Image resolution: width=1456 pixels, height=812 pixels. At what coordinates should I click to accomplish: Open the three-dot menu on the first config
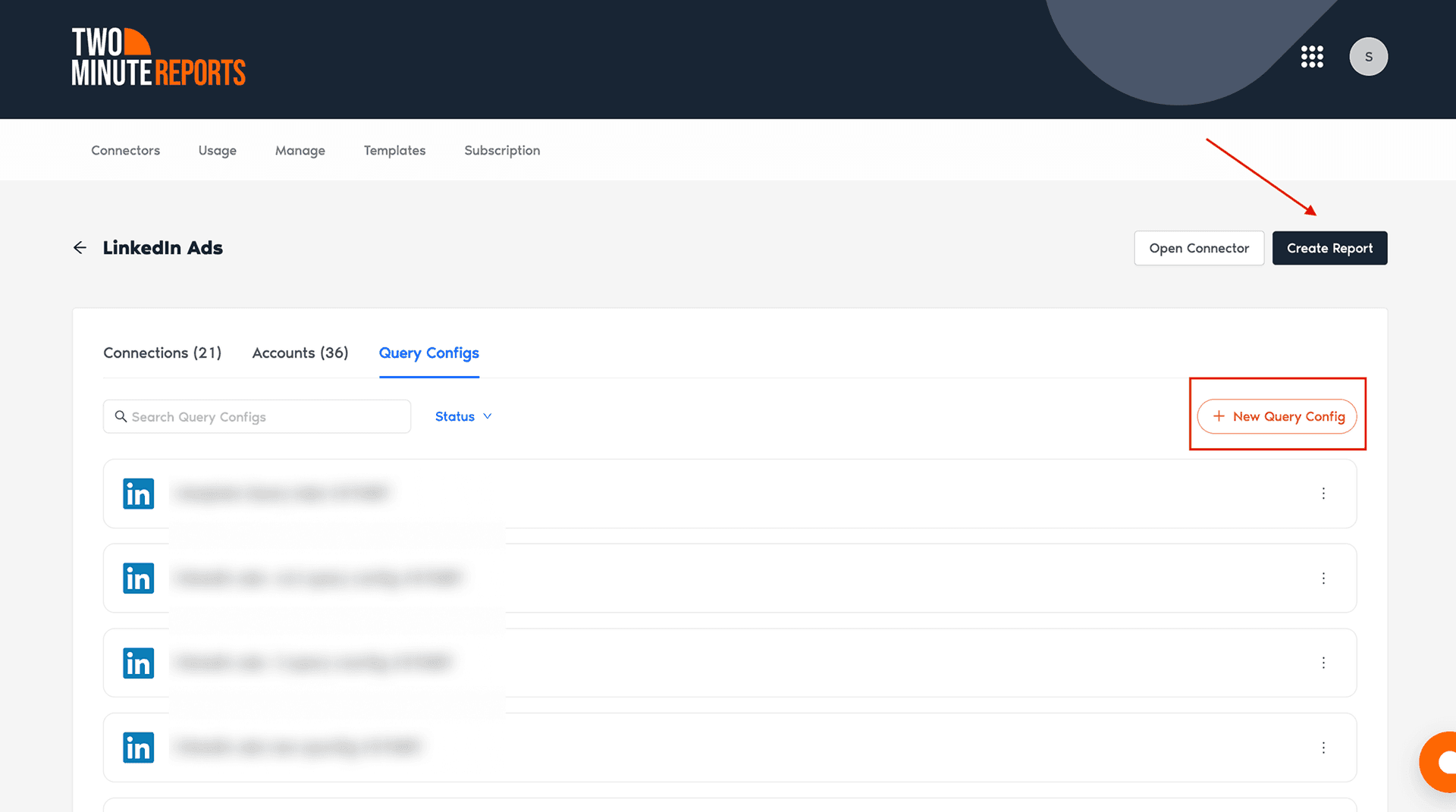point(1323,494)
